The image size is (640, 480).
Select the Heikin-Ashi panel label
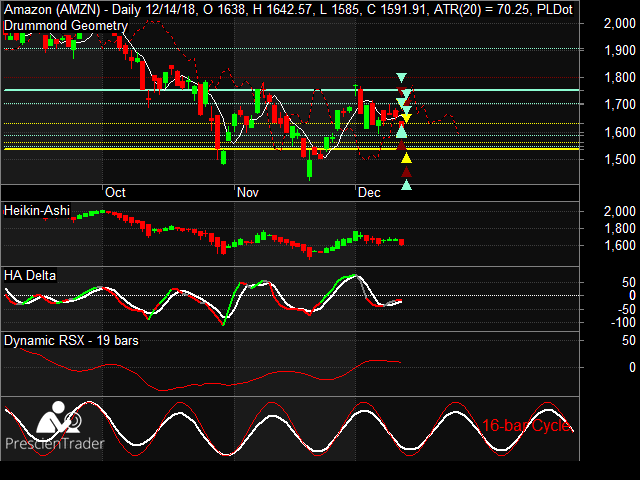(37, 211)
